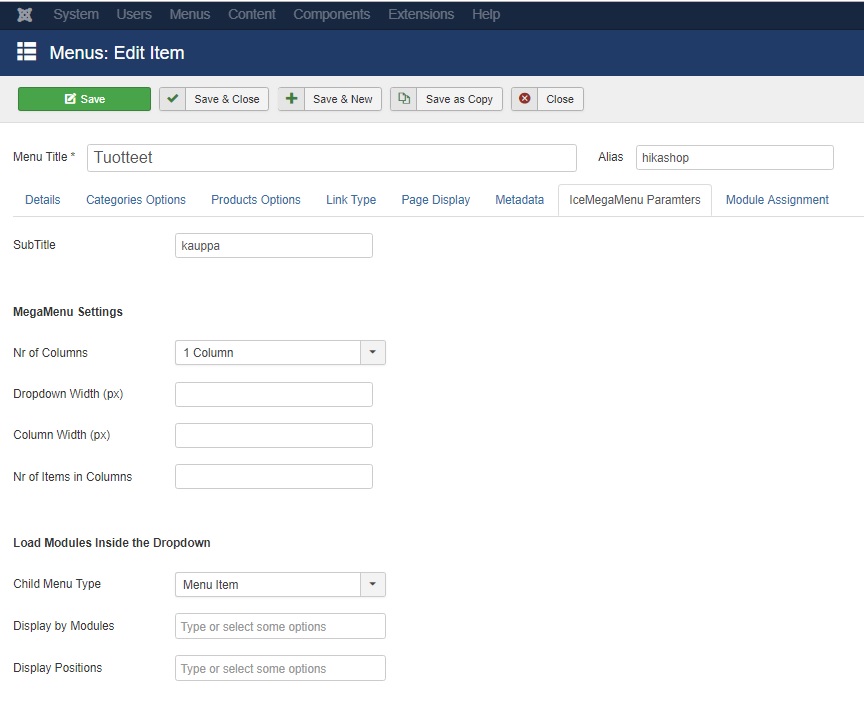Click the Save as Copy label
Screen dimensions: 864x715
459,99
